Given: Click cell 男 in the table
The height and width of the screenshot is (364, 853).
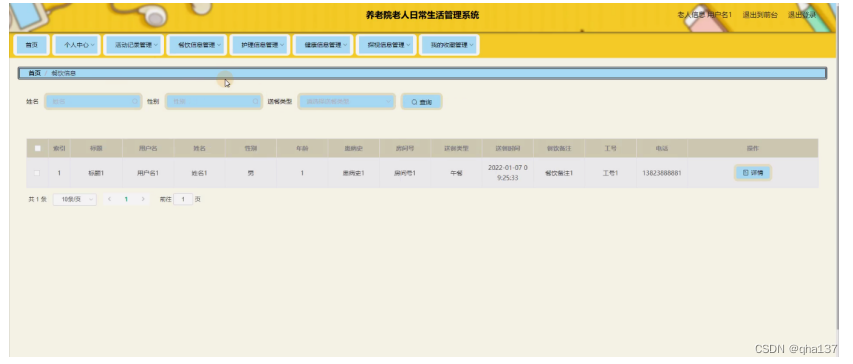Looking at the screenshot, I should (250, 173).
